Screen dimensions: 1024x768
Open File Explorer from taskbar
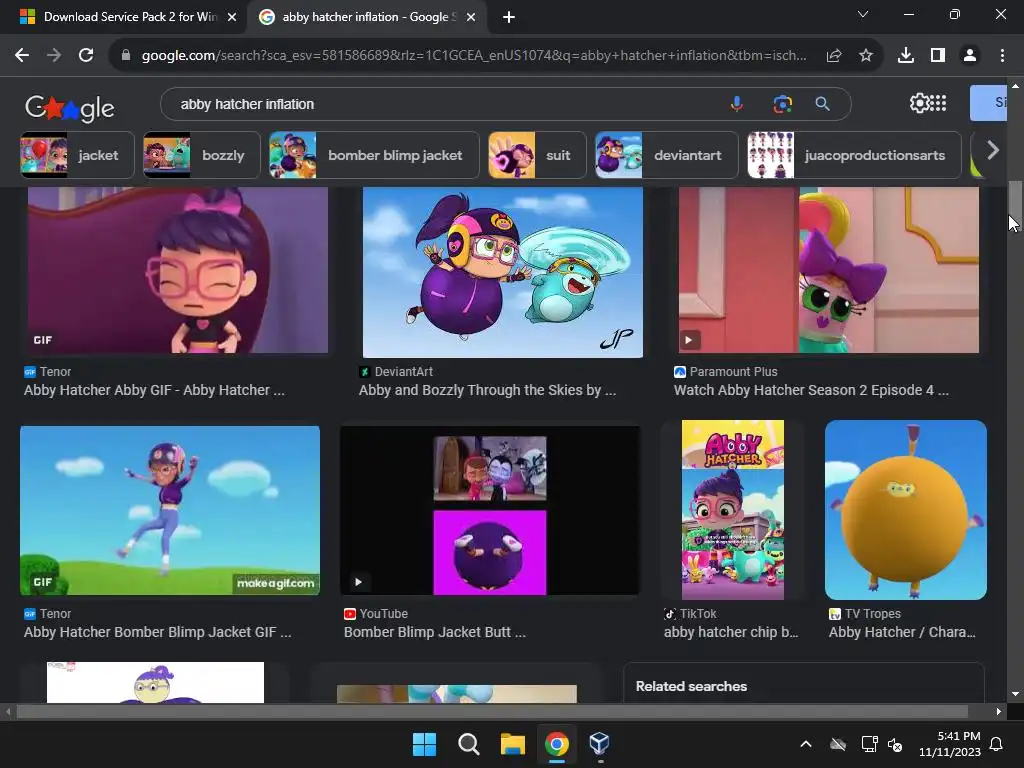click(x=513, y=744)
